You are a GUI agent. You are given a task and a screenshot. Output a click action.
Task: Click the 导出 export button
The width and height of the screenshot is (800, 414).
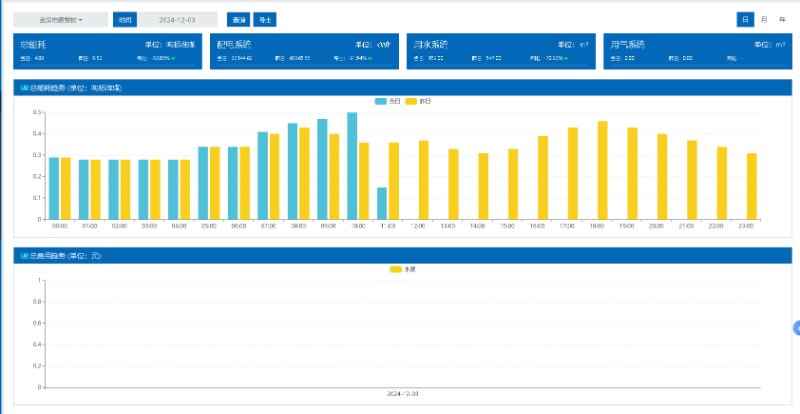pyautogui.click(x=263, y=19)
